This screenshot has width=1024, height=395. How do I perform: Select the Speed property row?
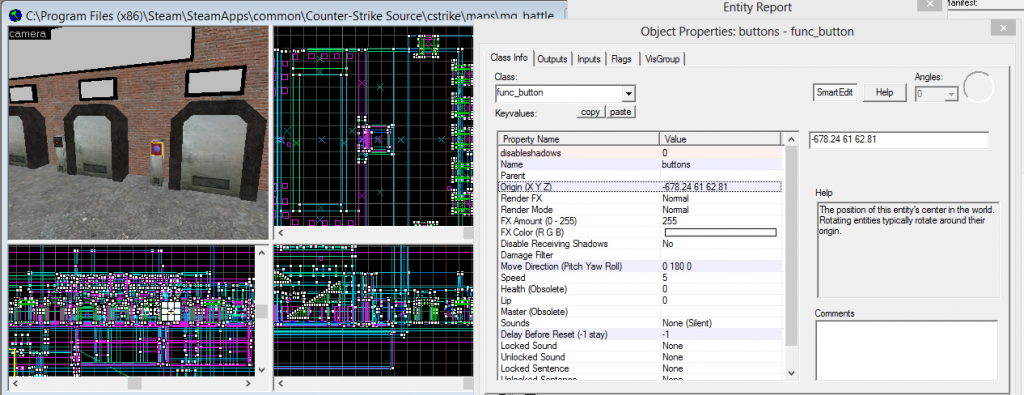pos(639,277)
